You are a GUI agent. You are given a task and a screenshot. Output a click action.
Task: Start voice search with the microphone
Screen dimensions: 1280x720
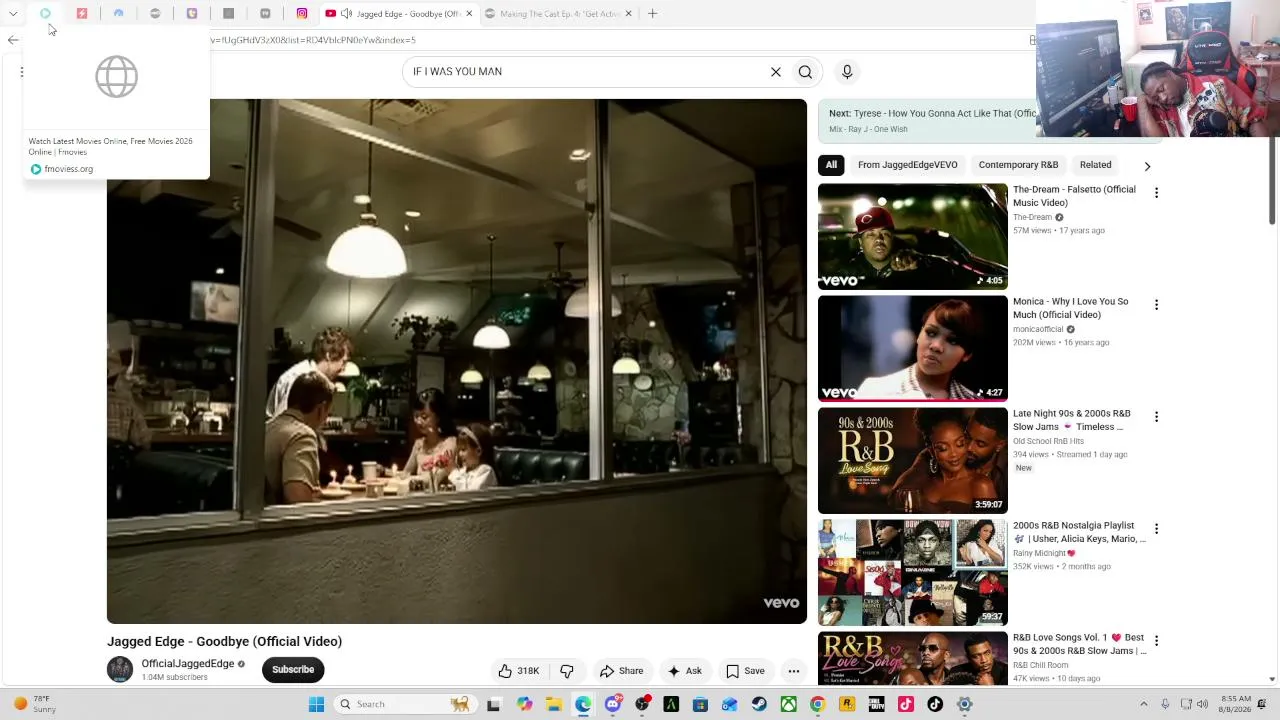847,72
